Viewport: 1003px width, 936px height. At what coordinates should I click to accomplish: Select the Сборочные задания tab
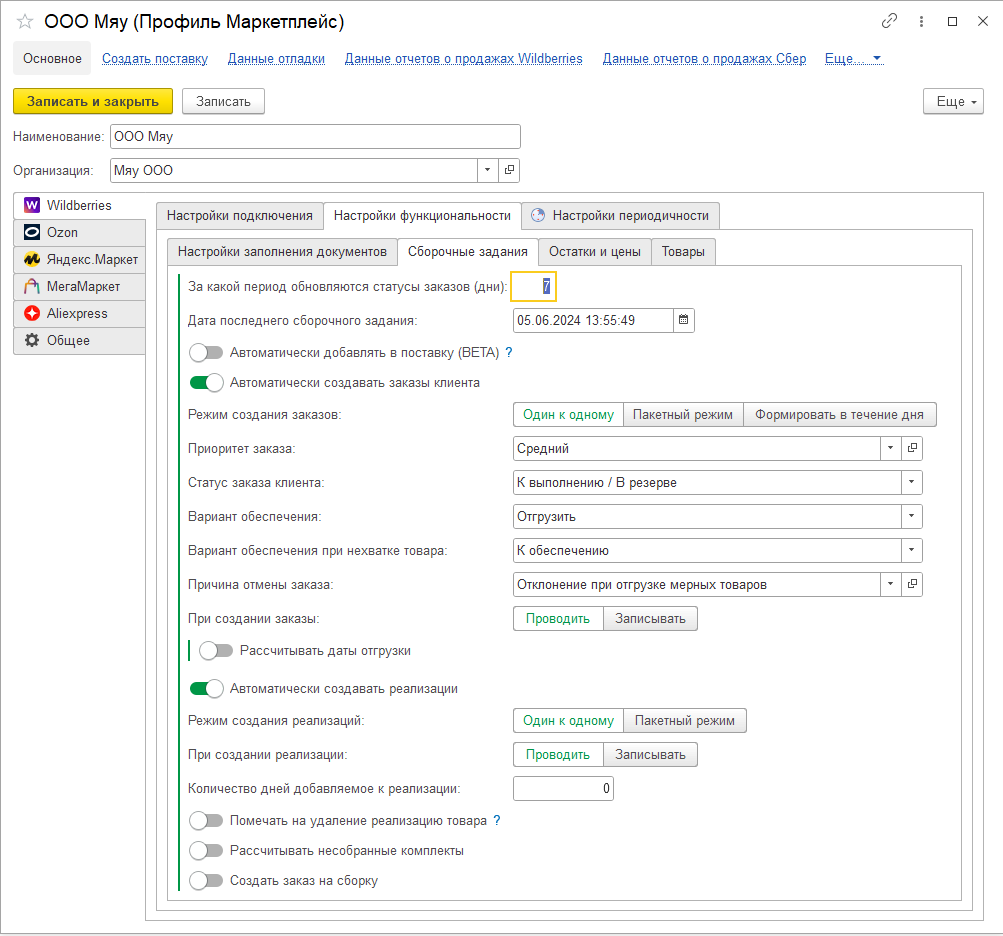(x=468, y=251)
